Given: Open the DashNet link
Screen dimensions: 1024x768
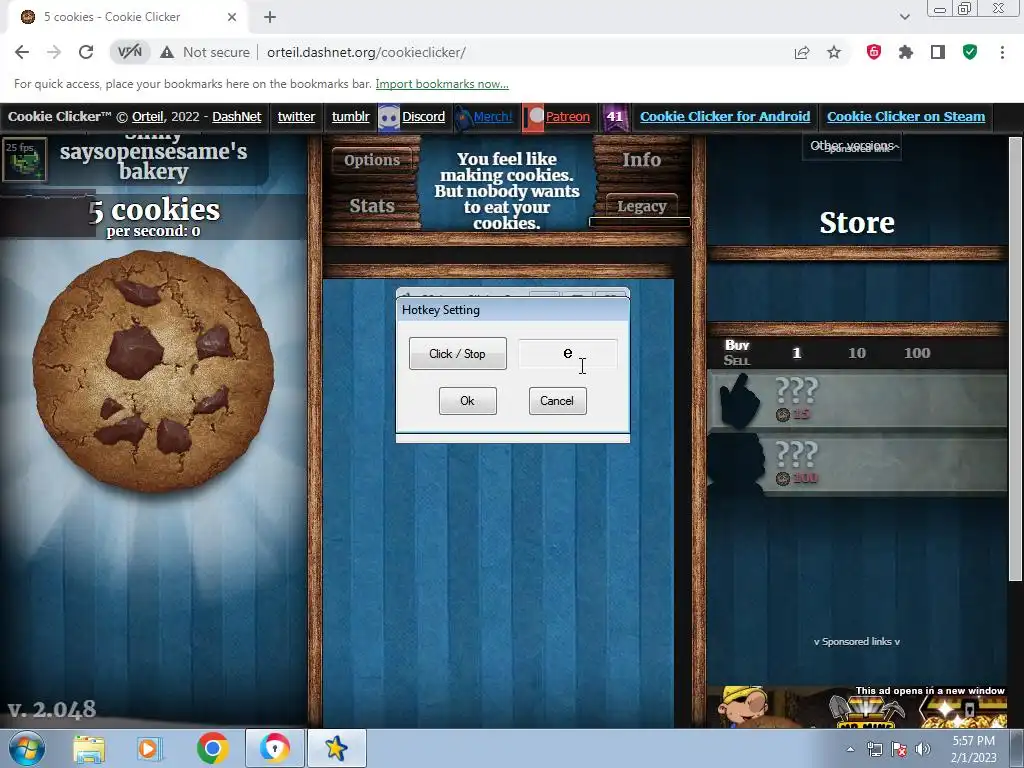Looking at the screenshot, I should point(236,117).
